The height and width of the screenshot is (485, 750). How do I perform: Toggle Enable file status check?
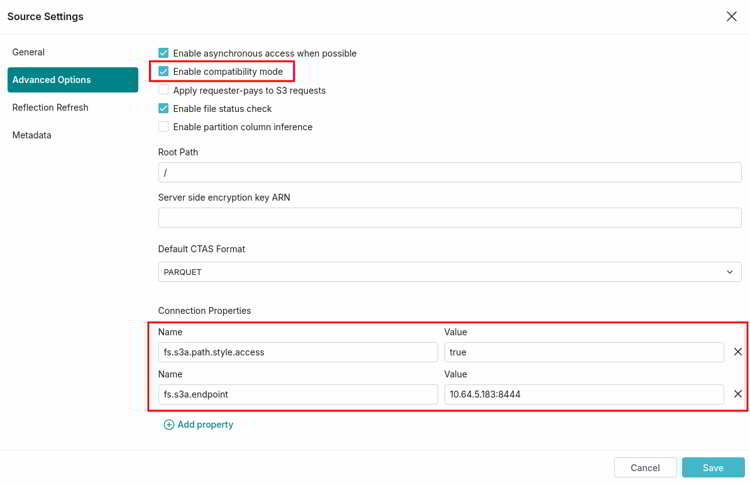[x=164, y=109]
